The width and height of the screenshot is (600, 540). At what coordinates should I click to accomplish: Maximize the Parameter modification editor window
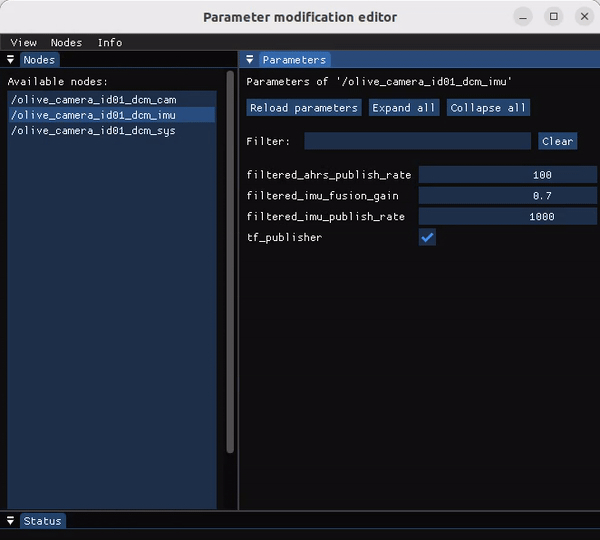(x=554, y=16)
